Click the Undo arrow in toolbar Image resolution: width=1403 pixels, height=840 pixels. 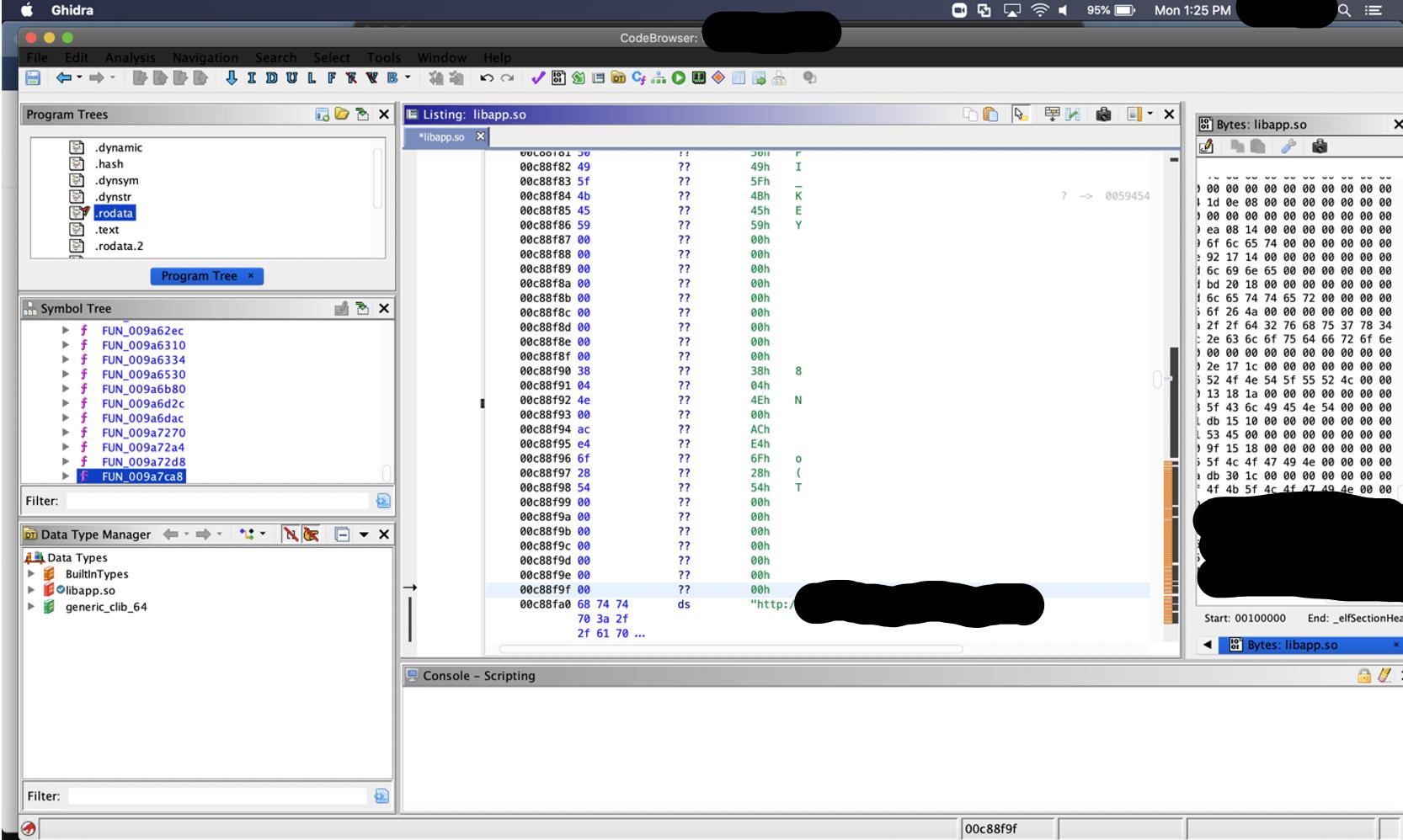(486, 78)
